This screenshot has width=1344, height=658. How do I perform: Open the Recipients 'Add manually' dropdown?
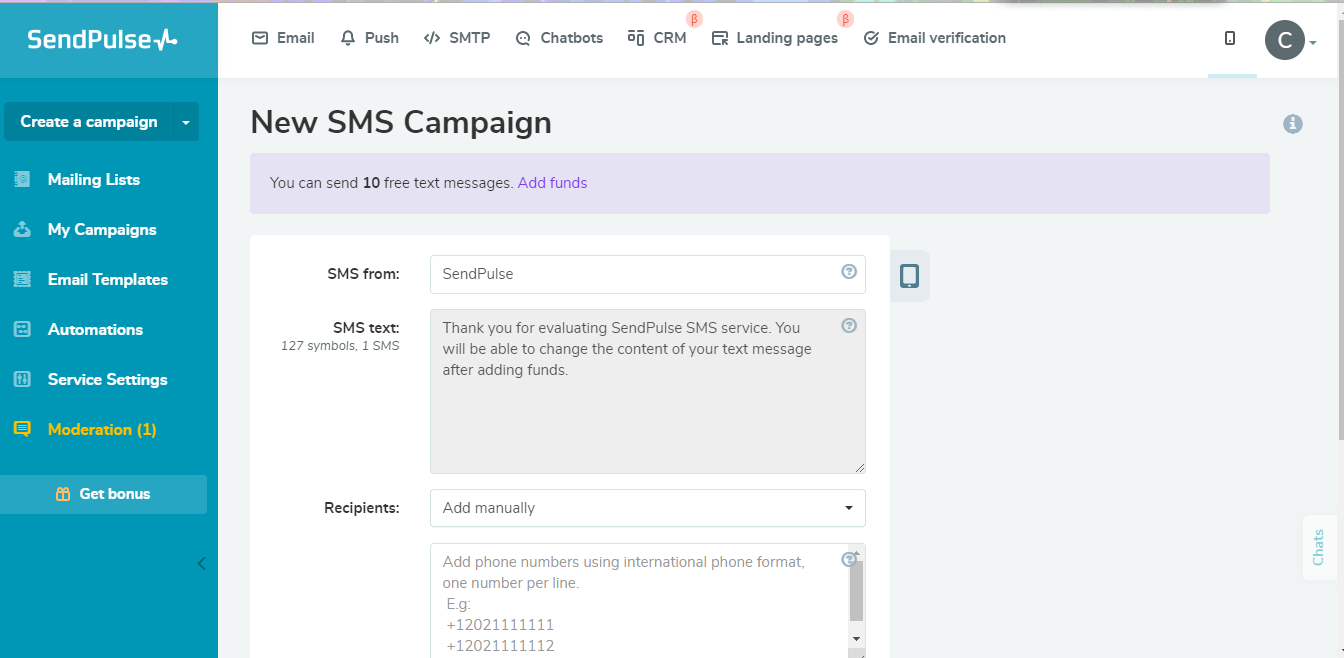click(x=647, y=508)
